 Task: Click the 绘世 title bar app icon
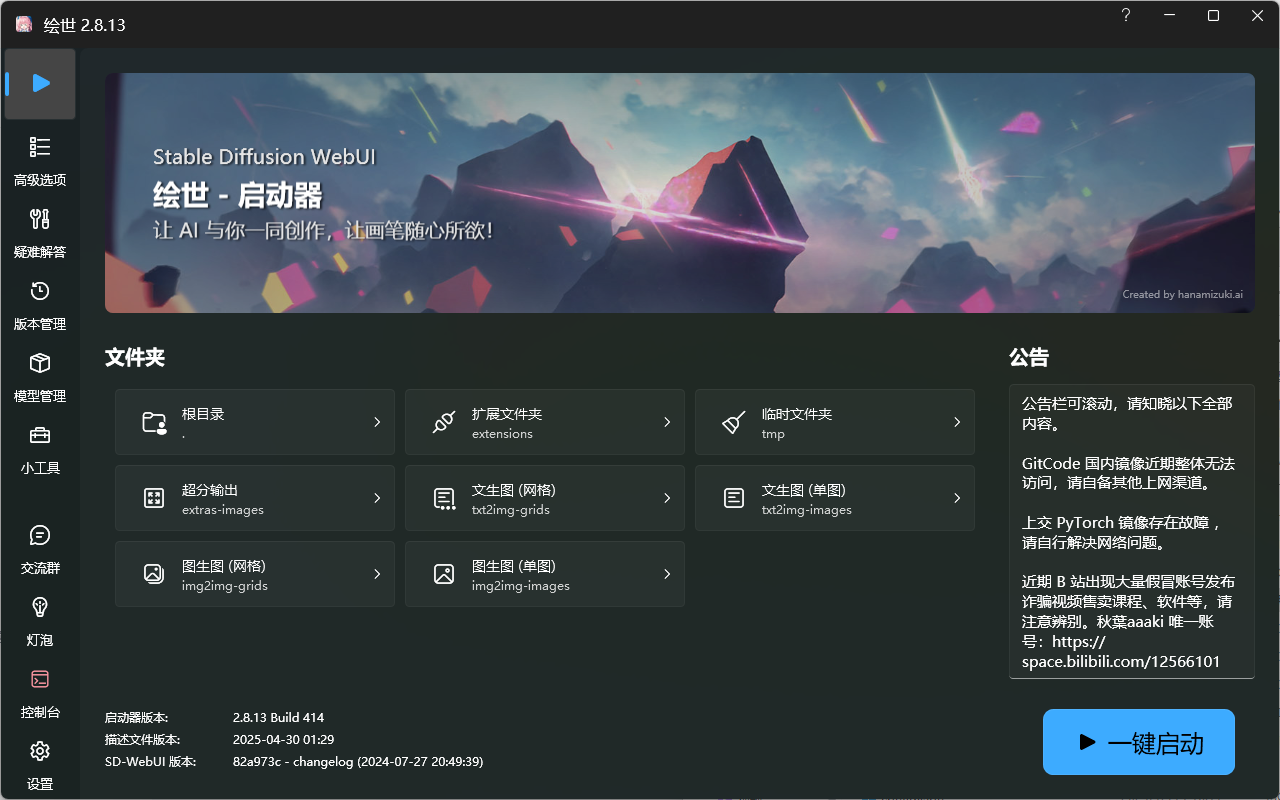[23, 23]
